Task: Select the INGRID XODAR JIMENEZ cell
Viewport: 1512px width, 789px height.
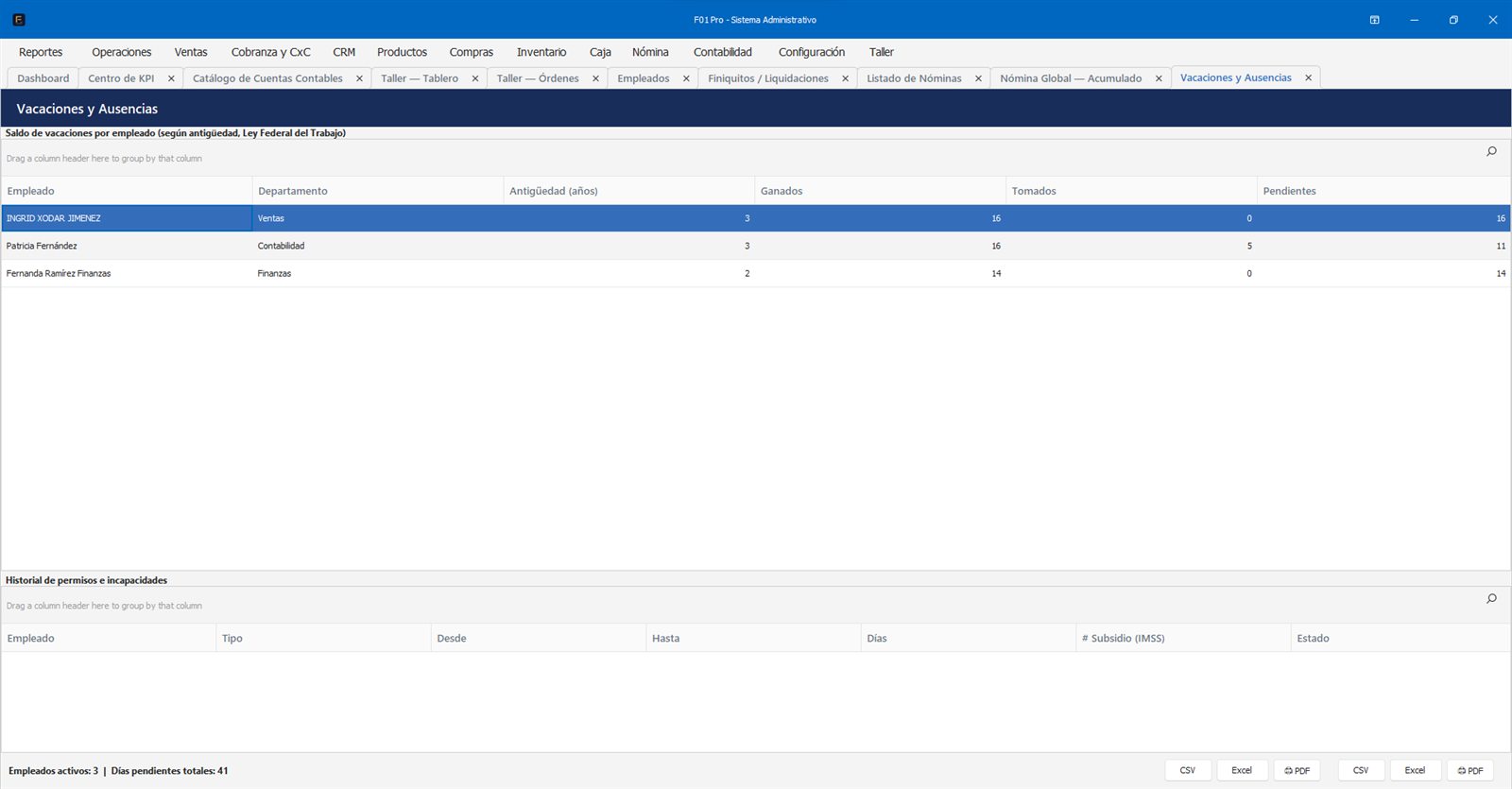Action: 127,218
